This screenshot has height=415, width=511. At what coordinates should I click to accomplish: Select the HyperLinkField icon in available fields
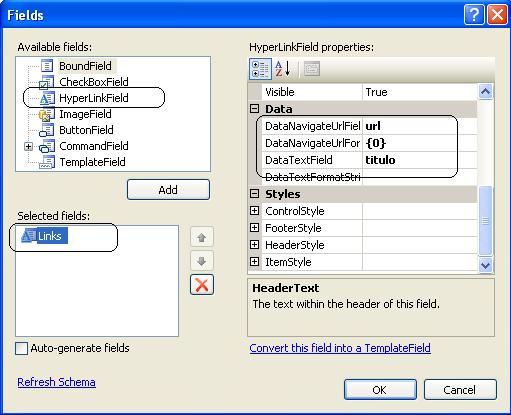tap(47, 98)
